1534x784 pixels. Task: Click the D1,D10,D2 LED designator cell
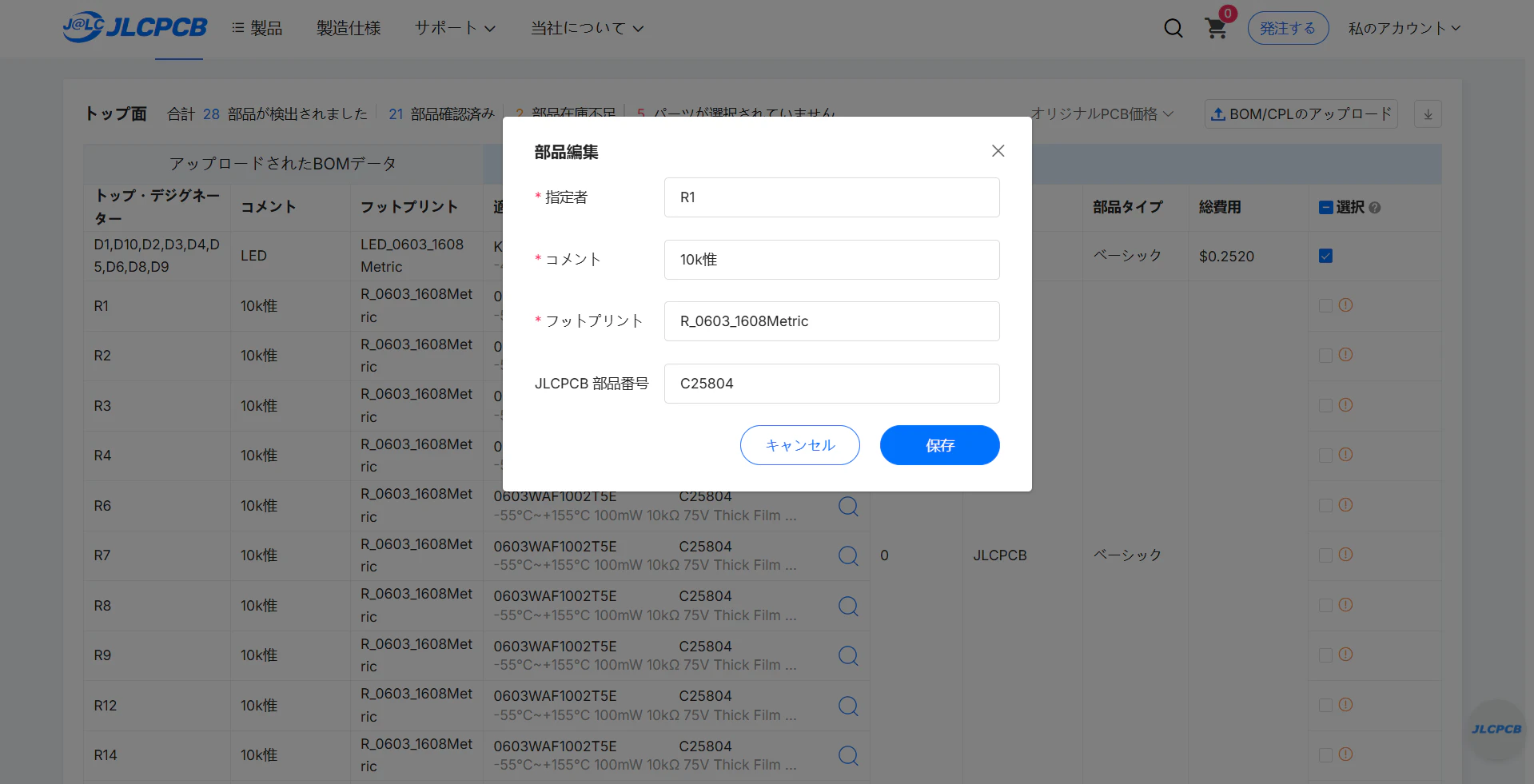[x=157, y=256]
